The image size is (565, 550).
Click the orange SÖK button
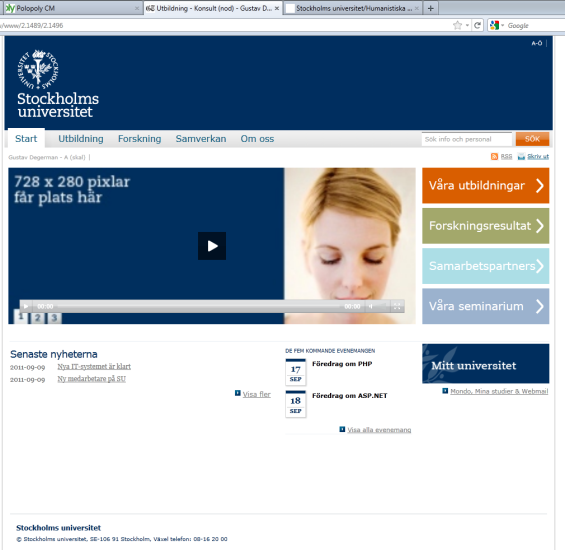532,139
